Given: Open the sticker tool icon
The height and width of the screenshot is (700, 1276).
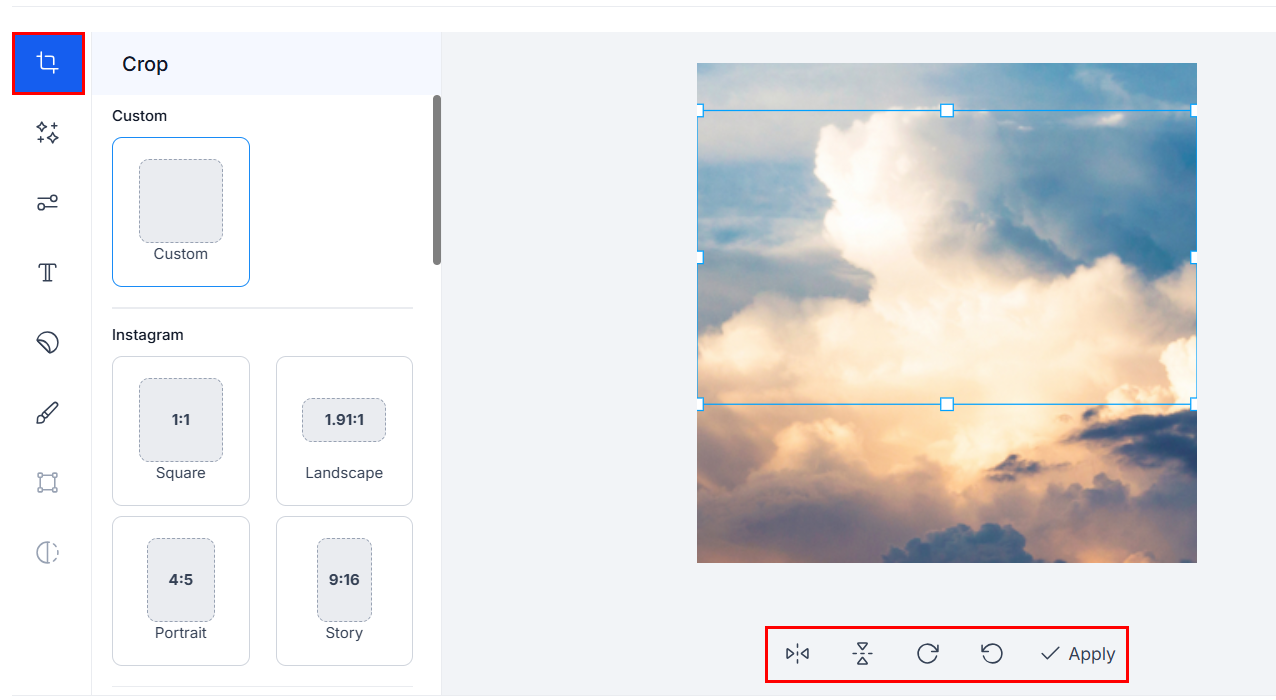Looking at the screenshot, I should click(x=48, y=343).
